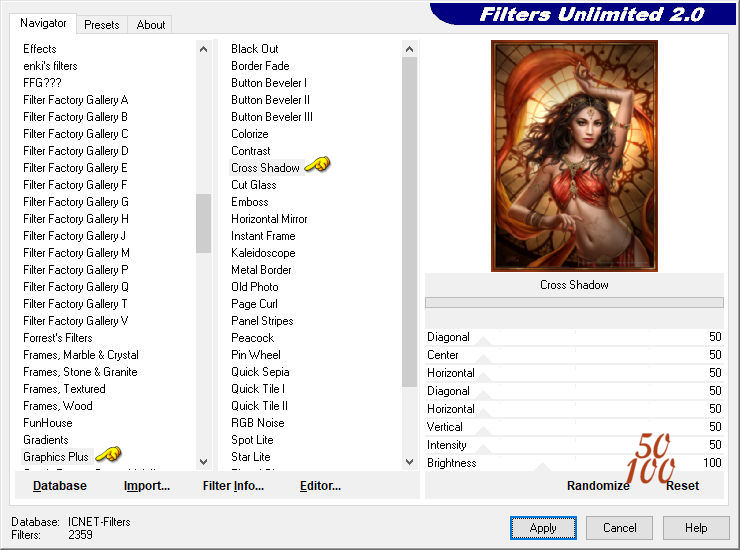Select Filter Factory Gallery V

click(76, 321)
